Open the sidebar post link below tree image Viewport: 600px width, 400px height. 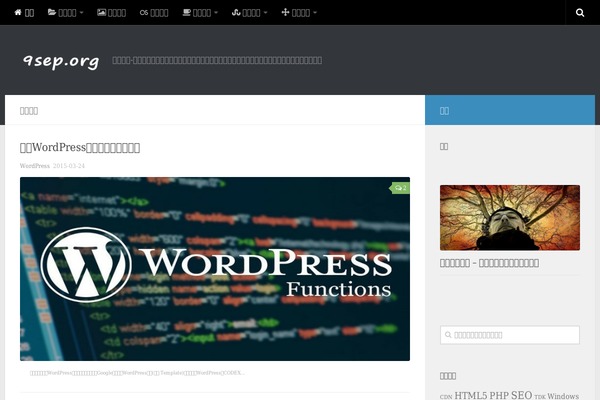click(x=489, y=263)
